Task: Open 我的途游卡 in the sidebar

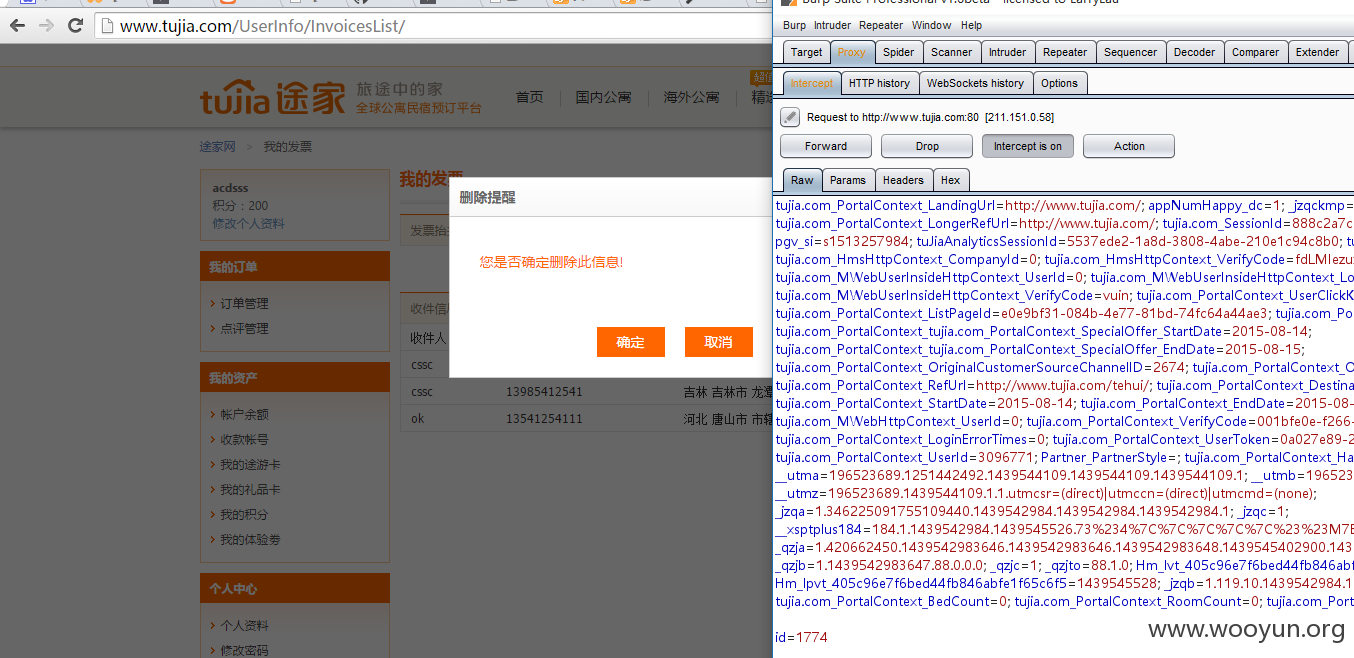Action: tap(250, 465)
